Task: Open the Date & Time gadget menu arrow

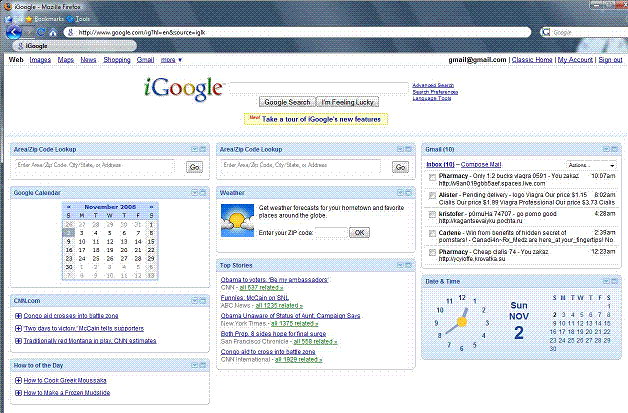Action: (x=606, y=281)
